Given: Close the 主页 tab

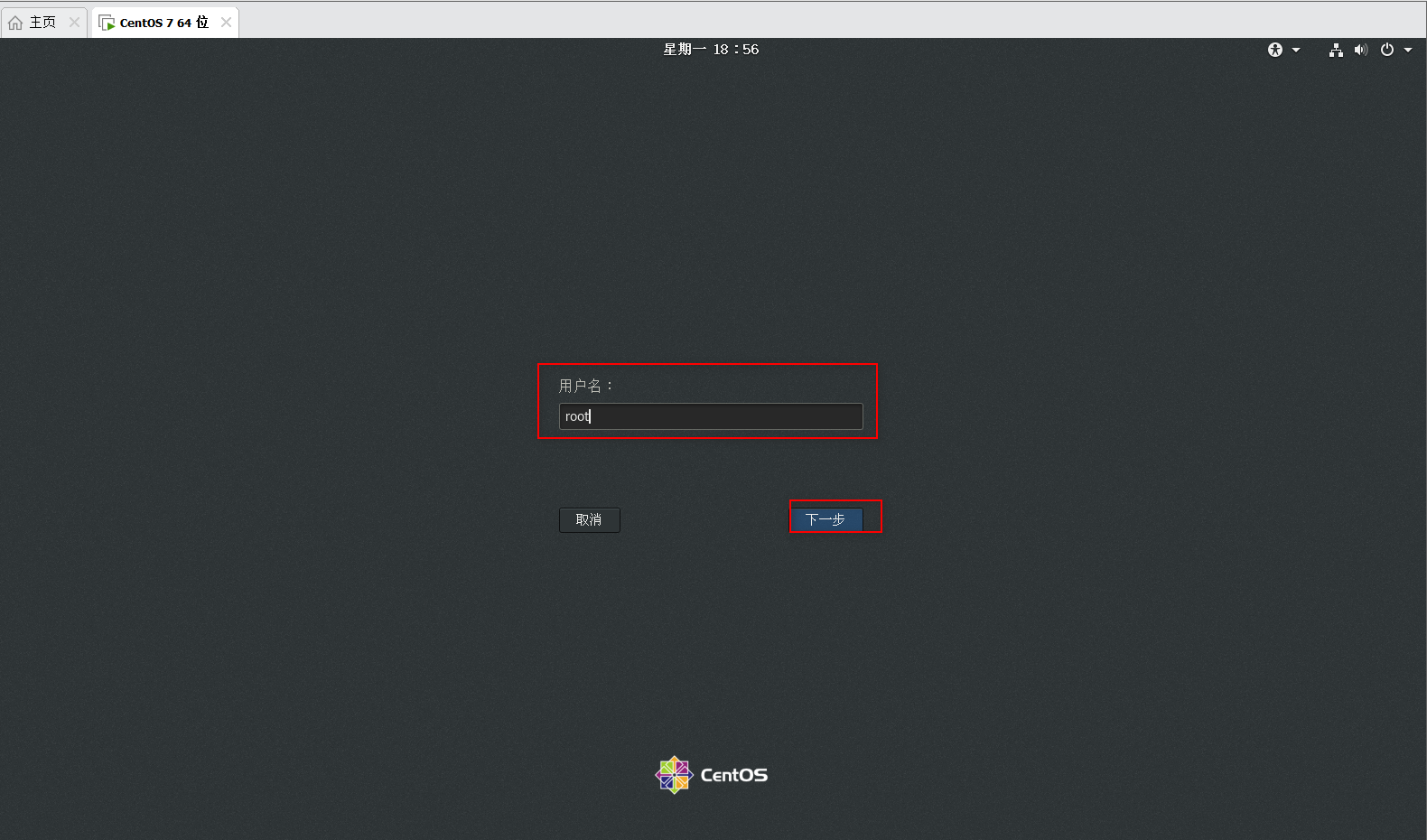Looking at the screenshot, I should 74,22.
